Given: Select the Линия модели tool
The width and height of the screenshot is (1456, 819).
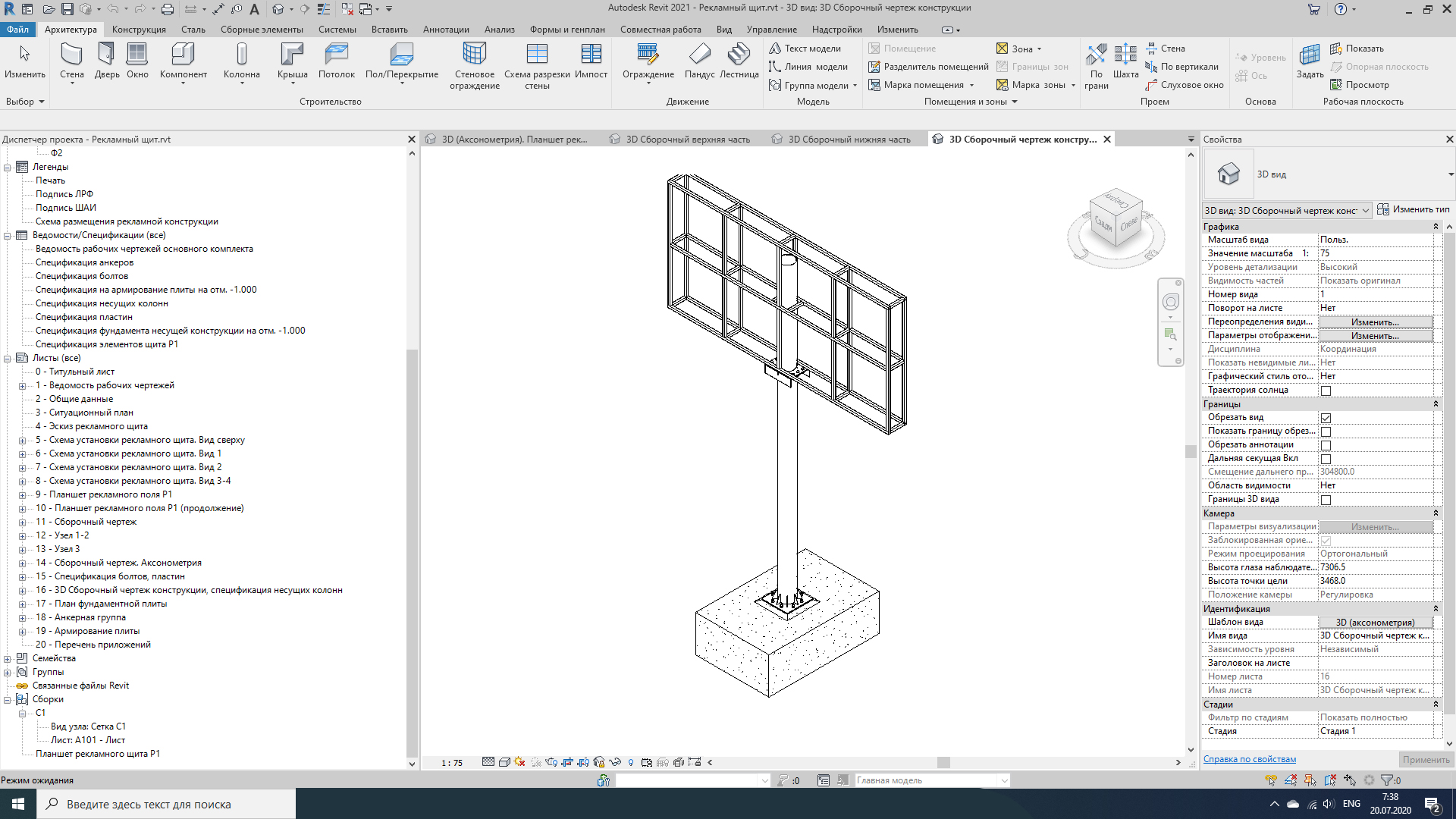Looking at the screenshot, I should (808, 67).
